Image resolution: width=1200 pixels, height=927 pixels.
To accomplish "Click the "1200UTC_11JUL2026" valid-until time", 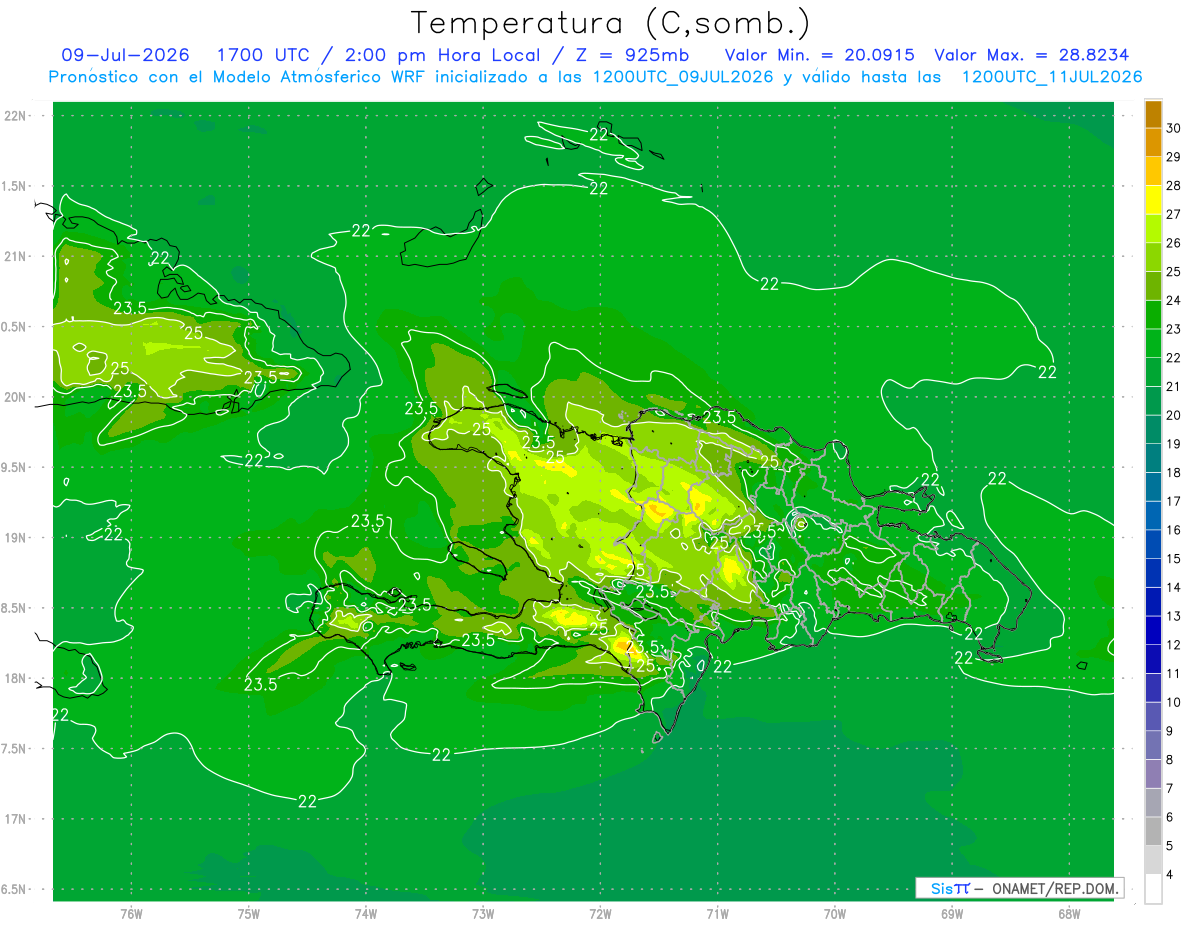I will 1052,77.
